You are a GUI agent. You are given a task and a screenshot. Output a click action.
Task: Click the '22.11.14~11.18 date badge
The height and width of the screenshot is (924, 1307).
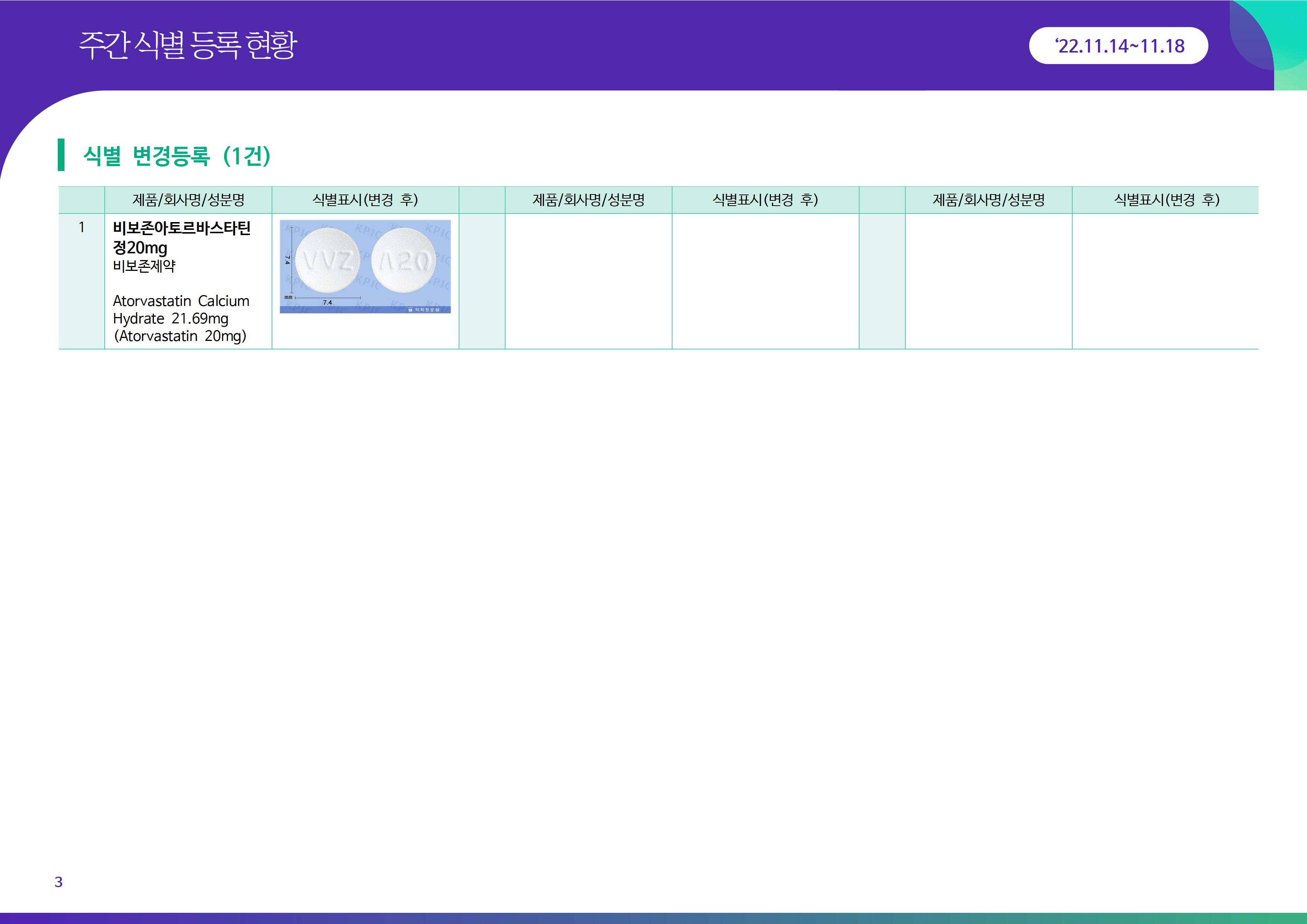click(x=1118, y=45)
